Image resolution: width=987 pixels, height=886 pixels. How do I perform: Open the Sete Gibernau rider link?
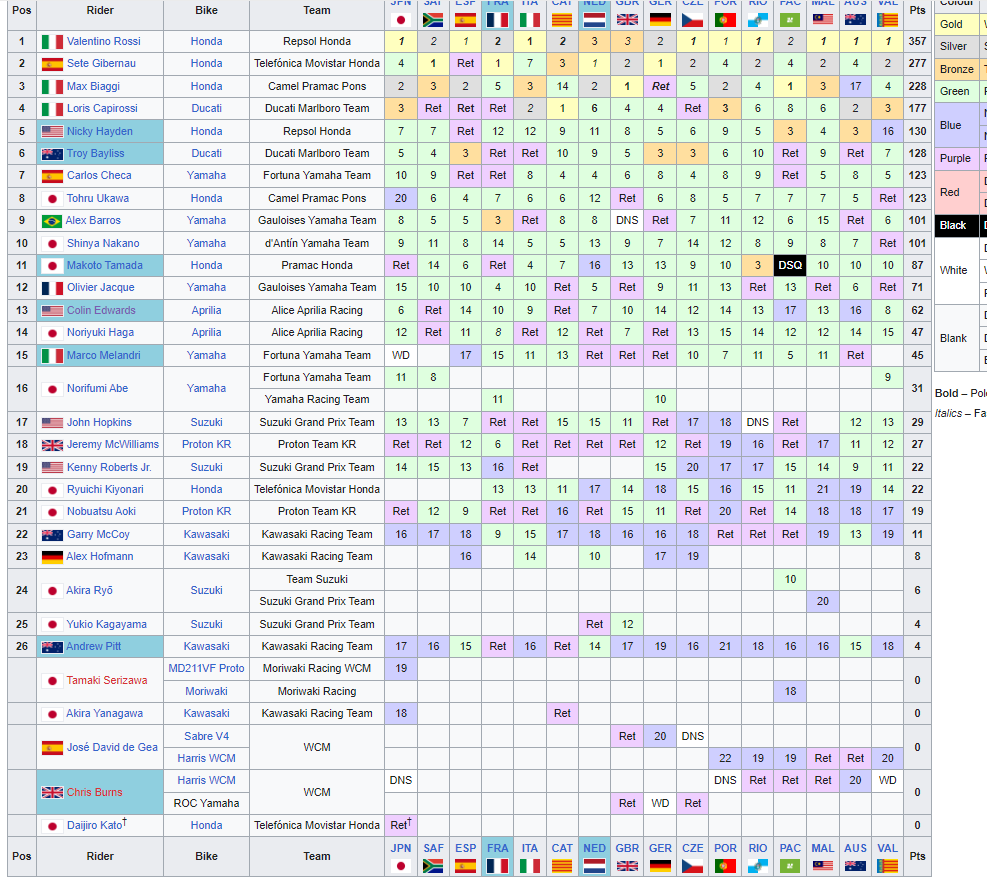click(x=101, y=64)
